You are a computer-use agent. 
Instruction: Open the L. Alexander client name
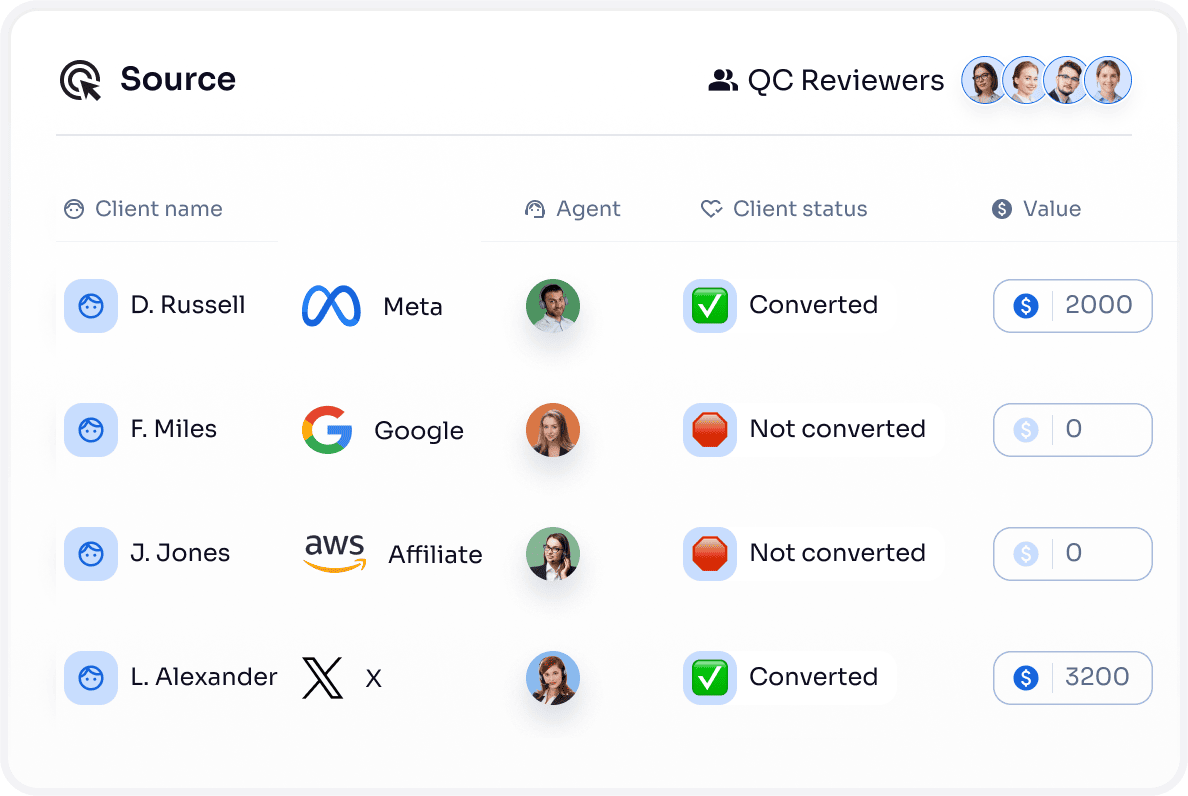tap(204, 677)
